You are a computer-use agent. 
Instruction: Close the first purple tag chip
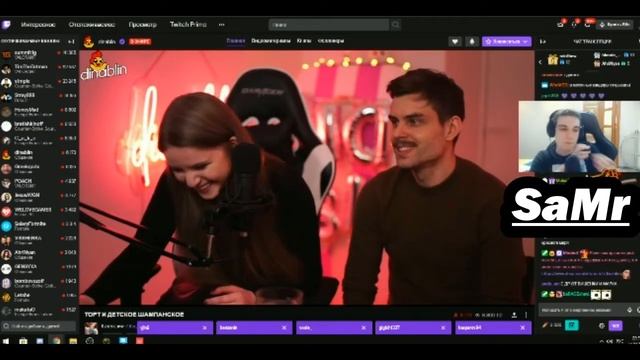pos(204,328)
